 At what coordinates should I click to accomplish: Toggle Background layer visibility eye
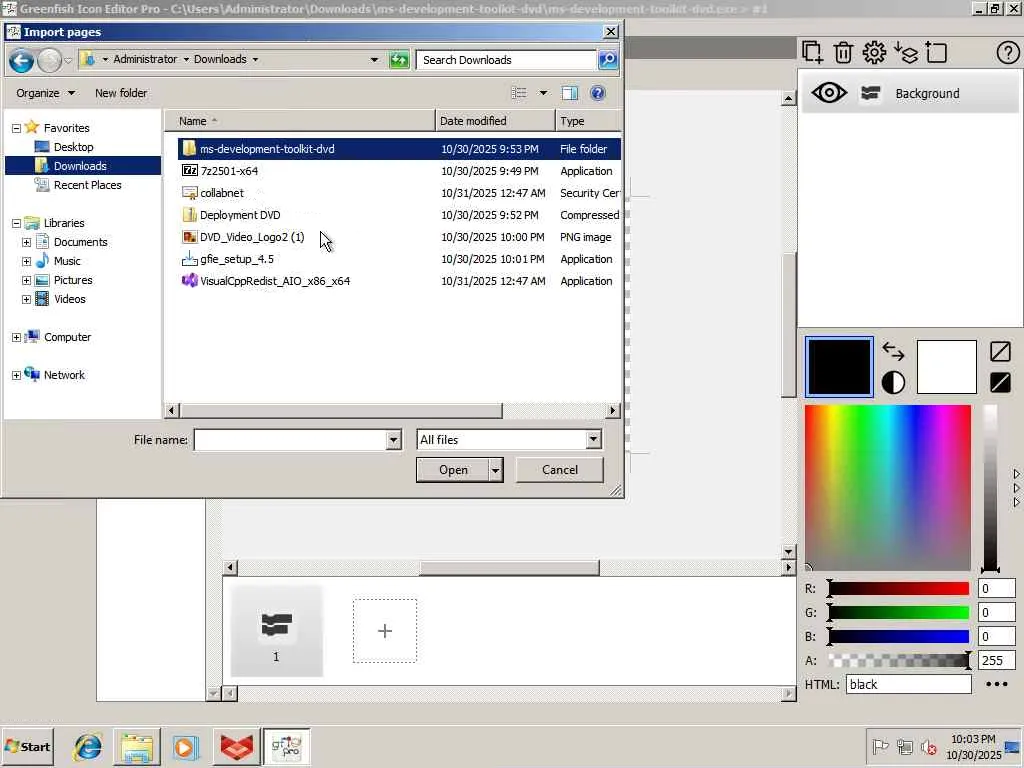pyautogui.click(x=829, y=93)
